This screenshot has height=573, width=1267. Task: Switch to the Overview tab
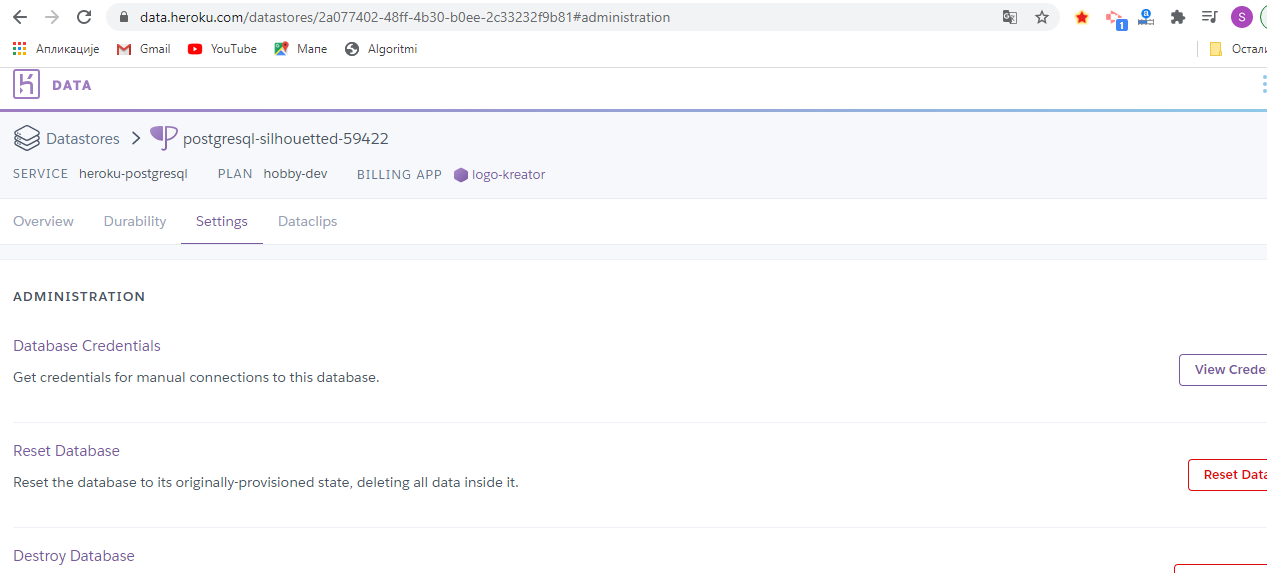[x=43, y=221]
